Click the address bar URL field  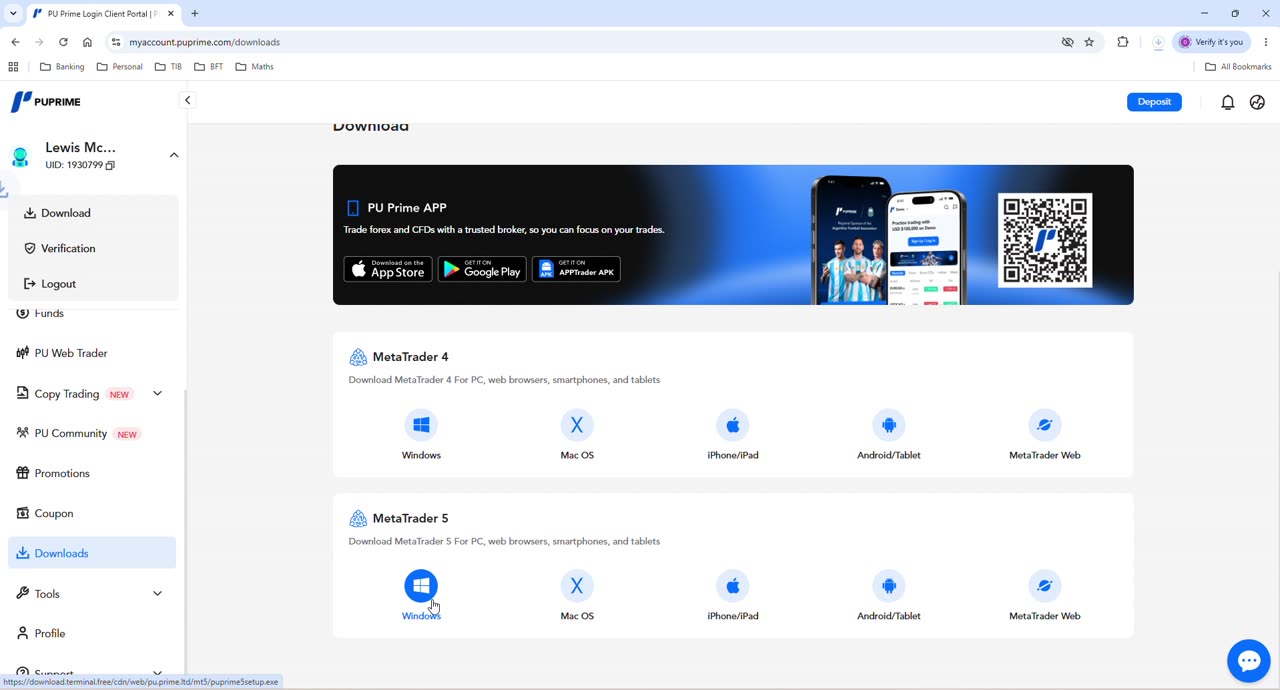click(x=580, y=42)
